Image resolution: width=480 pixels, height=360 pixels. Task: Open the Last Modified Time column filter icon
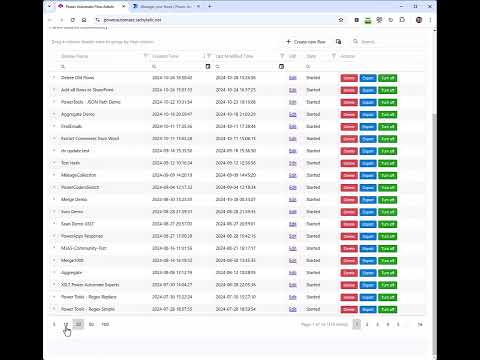pyautogui.click(x=282, y=56)
